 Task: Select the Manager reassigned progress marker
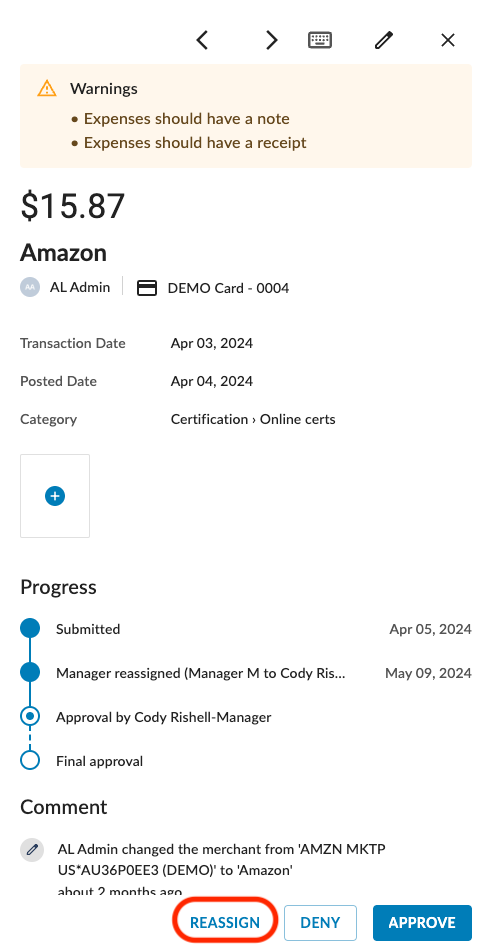tap(30, 672)
